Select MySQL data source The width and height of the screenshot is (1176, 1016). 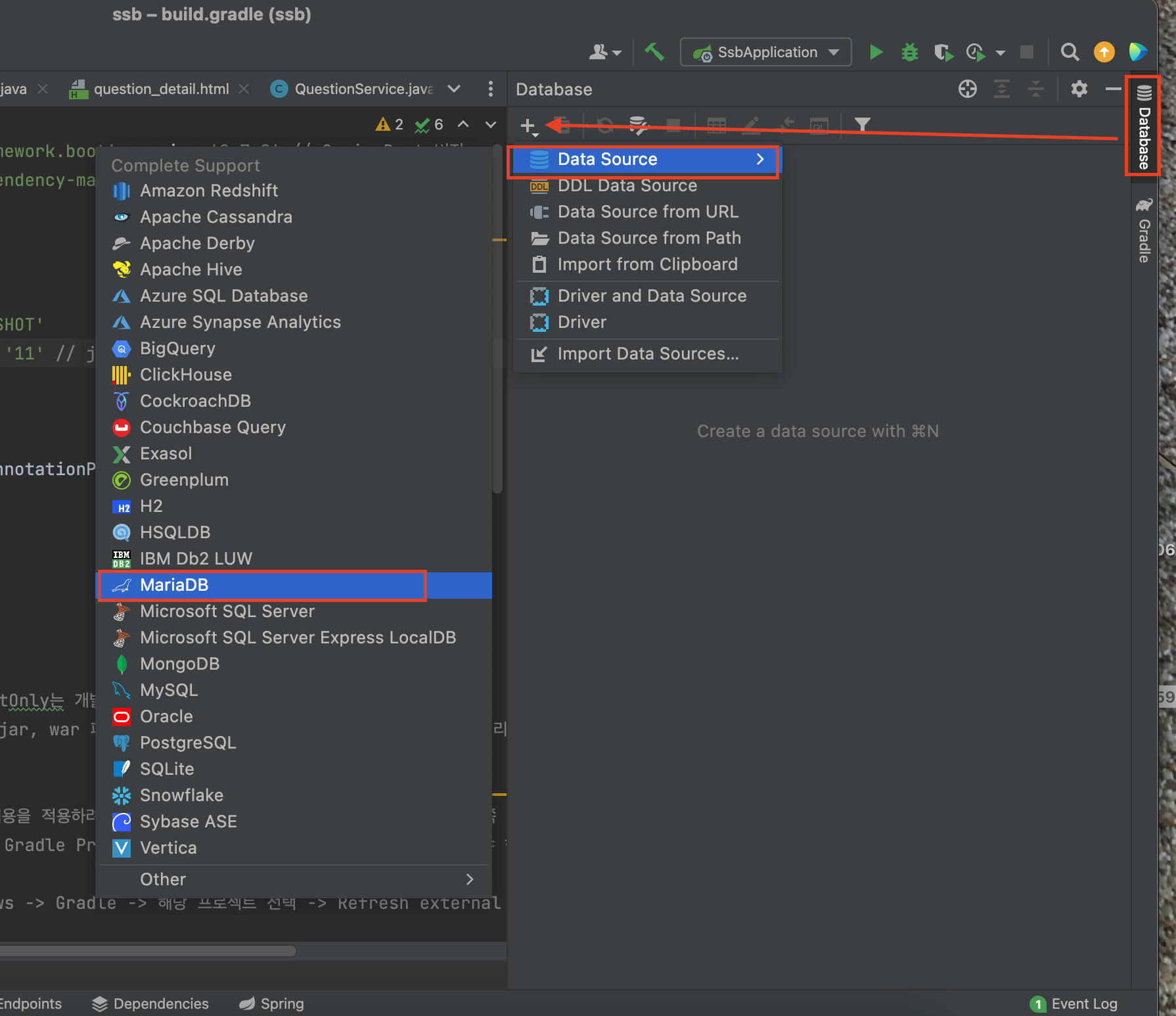coord(294,690)
